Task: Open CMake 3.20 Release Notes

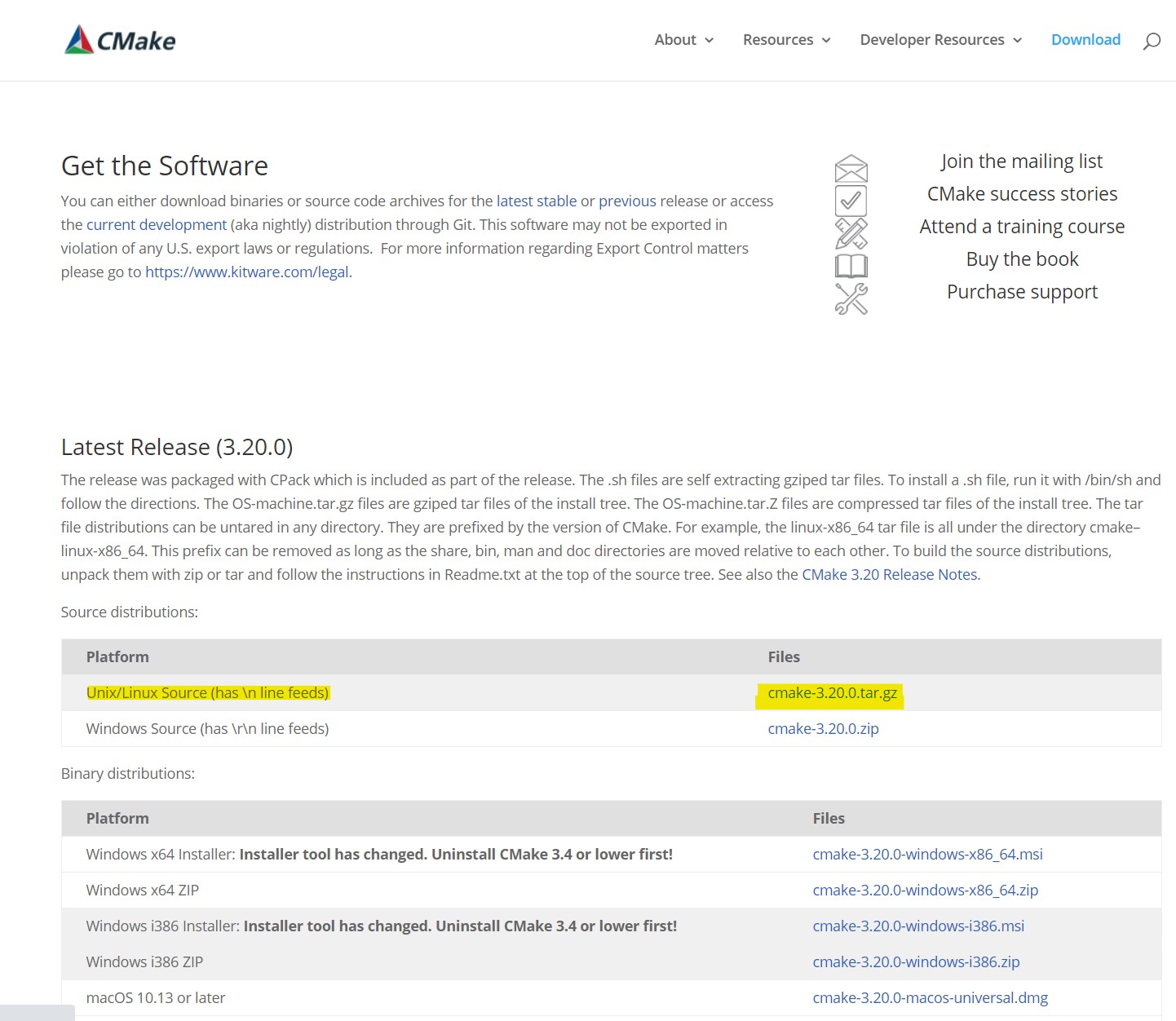Action: (x=890, y=575)
